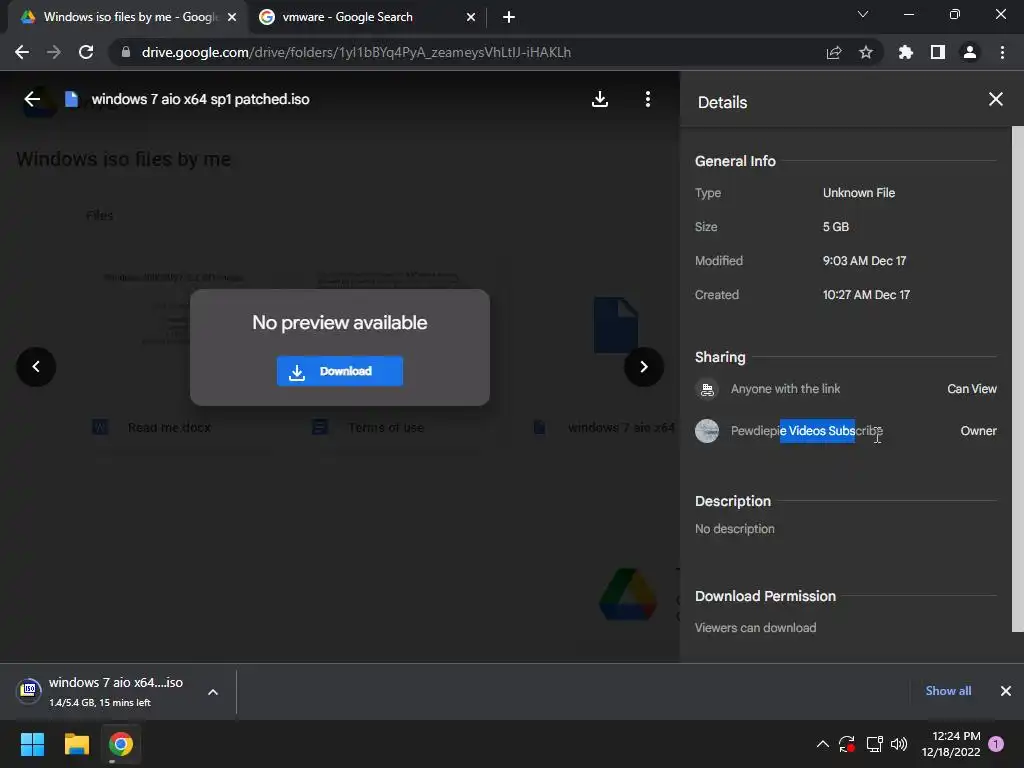Viewport: 1024px width, 768px height.
Task: Open the preview more actions menu
Action: pyautogui.click(x=647, y=99)
